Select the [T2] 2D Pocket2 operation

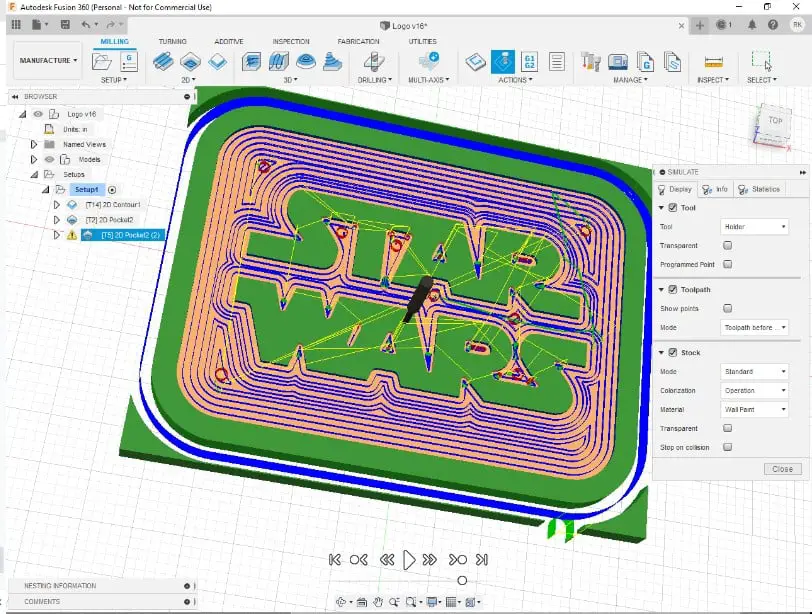tap(109, 220)
